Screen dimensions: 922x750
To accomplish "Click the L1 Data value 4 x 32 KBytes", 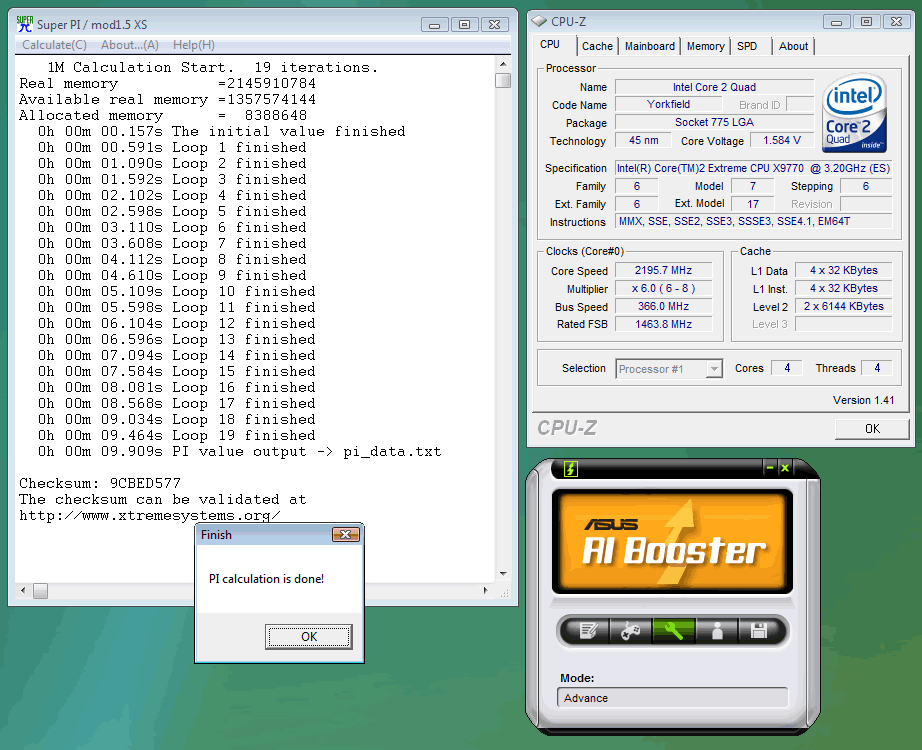I will point(843,271).
